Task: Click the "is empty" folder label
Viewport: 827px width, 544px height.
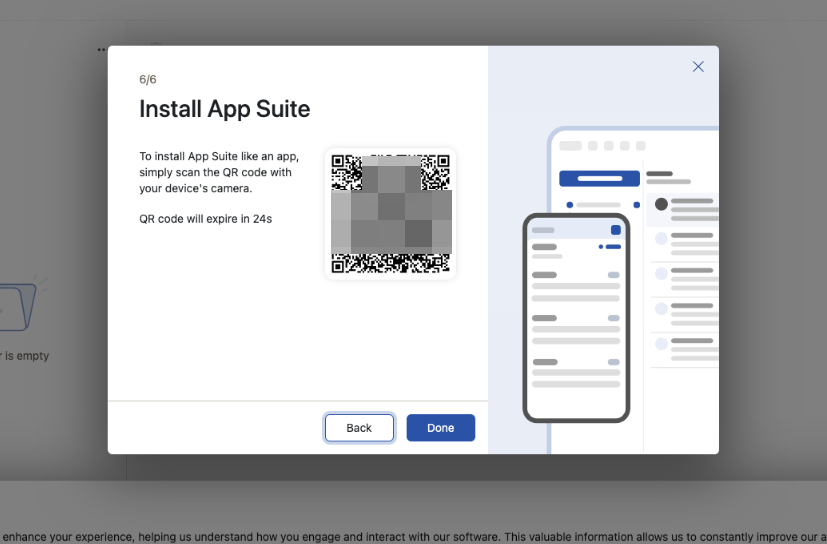Action: (x=26, y=356)
